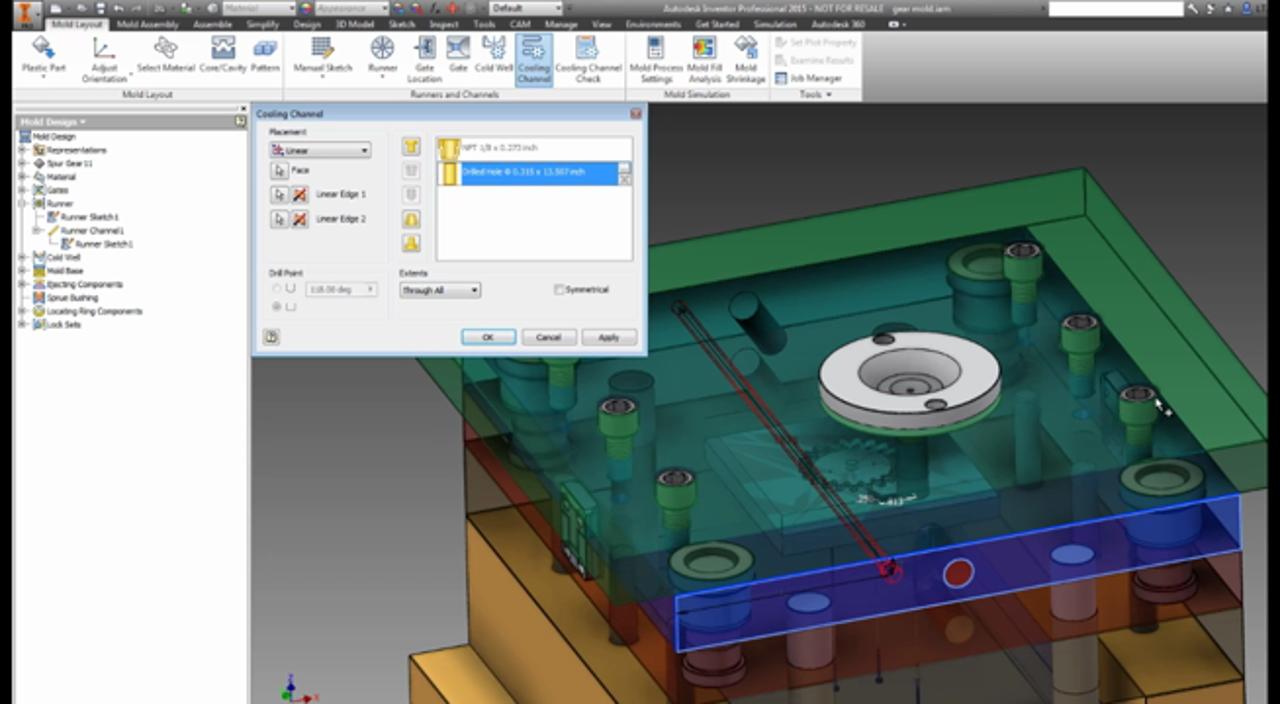1280x704 pixels.
Task: Switch to the Mold Assembly tab
Action: pos(148,24)
